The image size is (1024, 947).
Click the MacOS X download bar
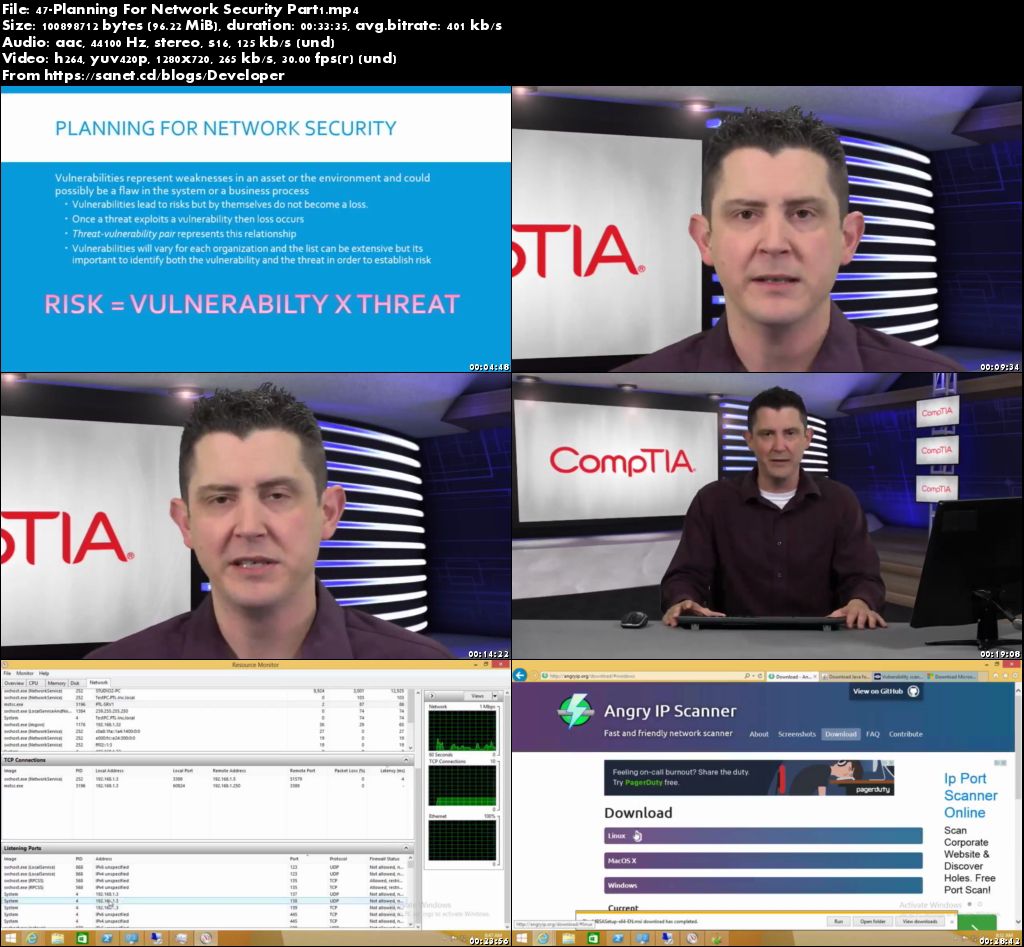coord(763,861)
